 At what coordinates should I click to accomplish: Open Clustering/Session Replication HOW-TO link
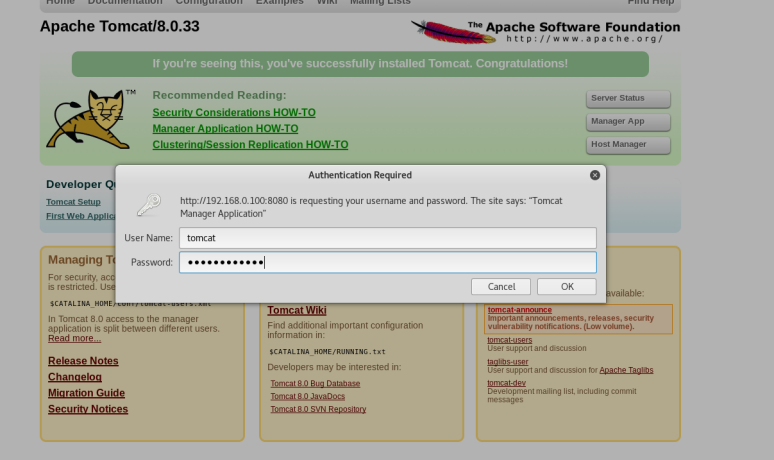pyautogui.click(x=250, y=145)
